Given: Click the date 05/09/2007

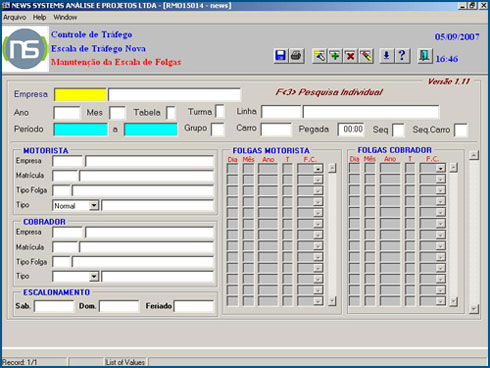Looking at the screenshot, I should tap(457, 37).
